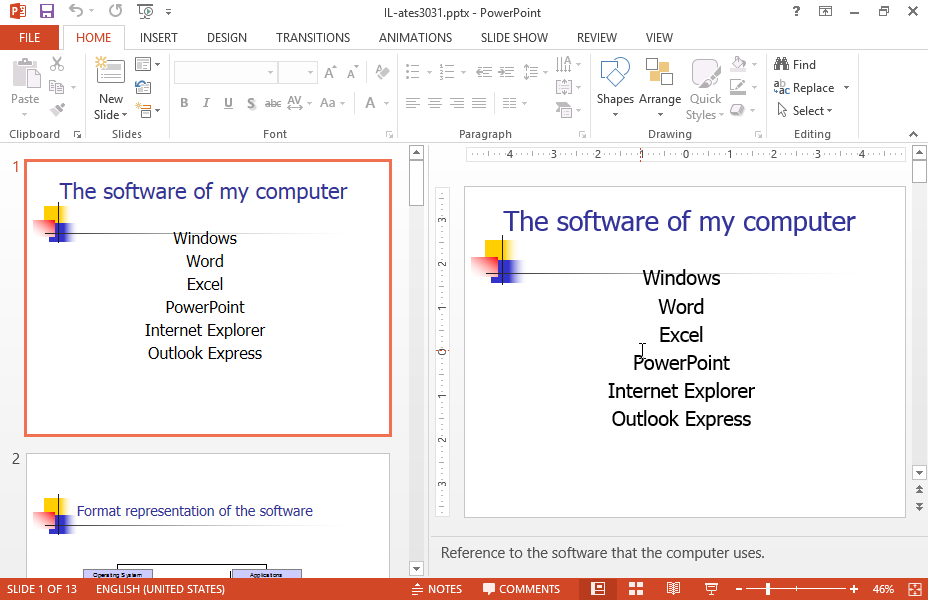Open the font size dropdown
This screenshot has height=600, width=928.
pos(310,72)
